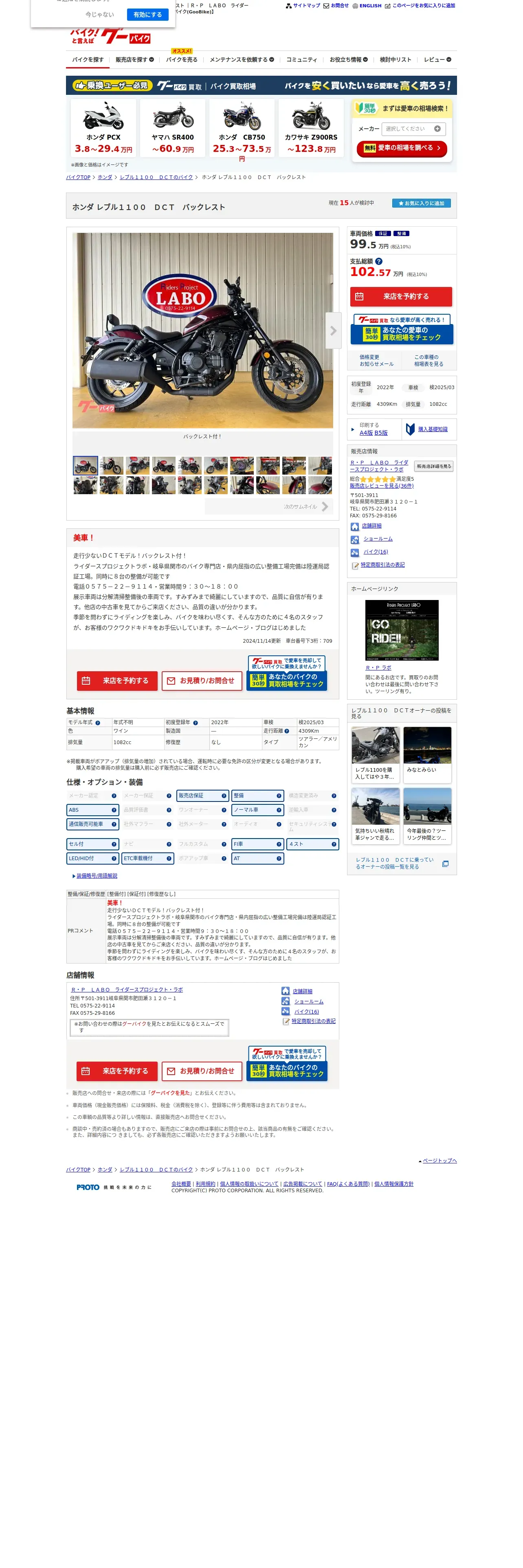Open help icon for FI車 spec
This screenshot has width=523, height=1568.
point(279,844)
